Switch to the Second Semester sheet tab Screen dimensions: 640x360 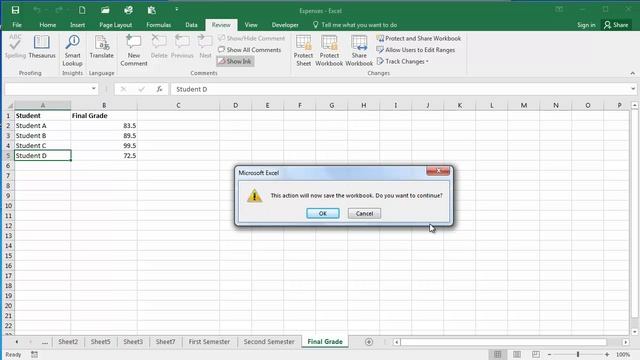(x=269, y=342)
